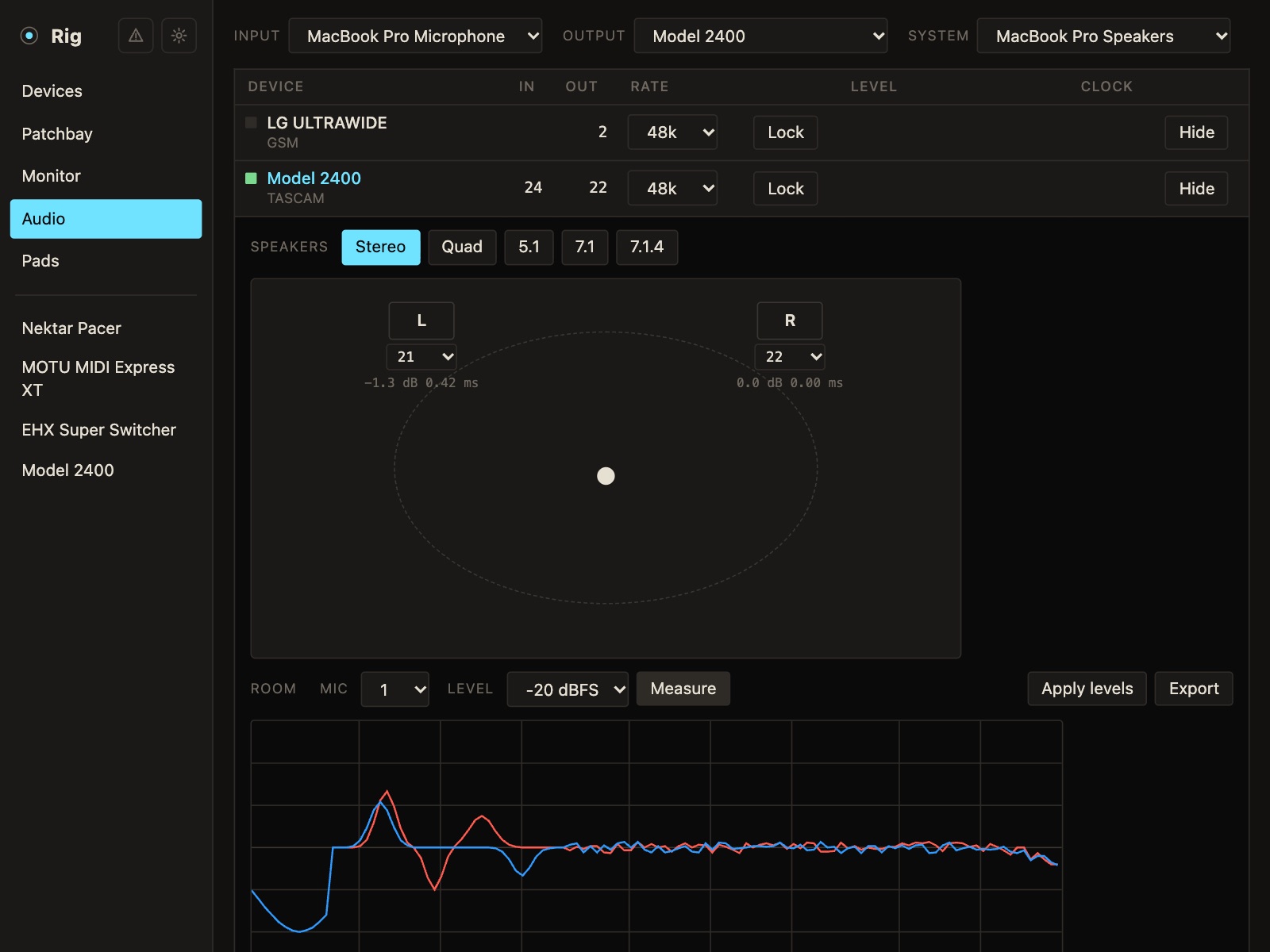Open the SYSTEM output dropdown

pyautogui.click(x=1103, y=36)
